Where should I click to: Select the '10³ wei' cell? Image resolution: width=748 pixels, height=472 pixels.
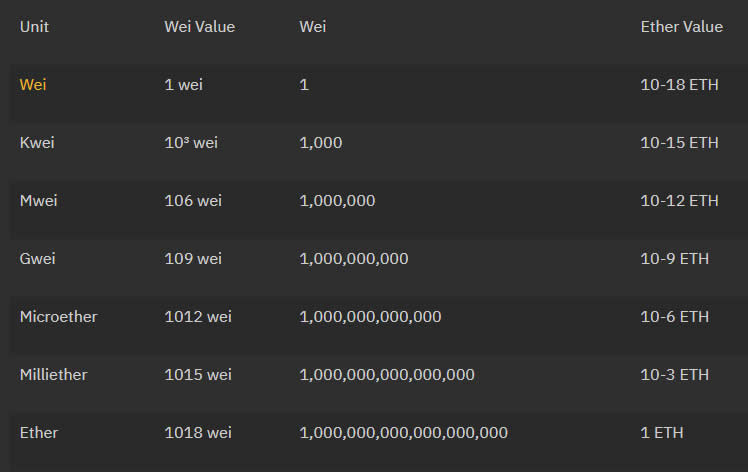pos(191,143)
